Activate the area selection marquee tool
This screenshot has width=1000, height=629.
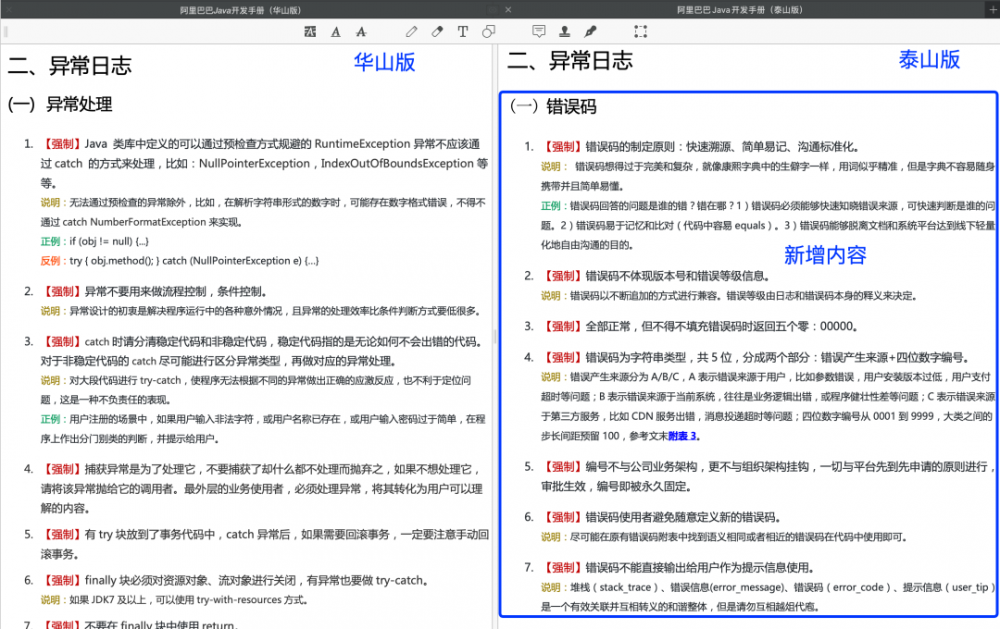tap(640, 31)
